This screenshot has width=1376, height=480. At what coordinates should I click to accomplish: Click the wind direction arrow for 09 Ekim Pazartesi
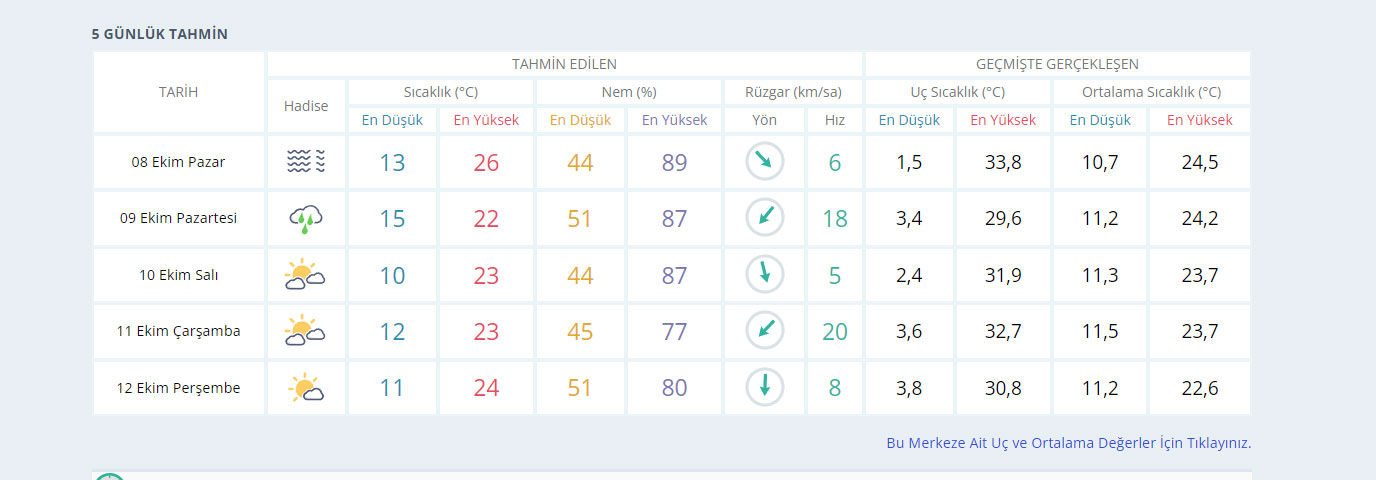click(x=765, y=218)
